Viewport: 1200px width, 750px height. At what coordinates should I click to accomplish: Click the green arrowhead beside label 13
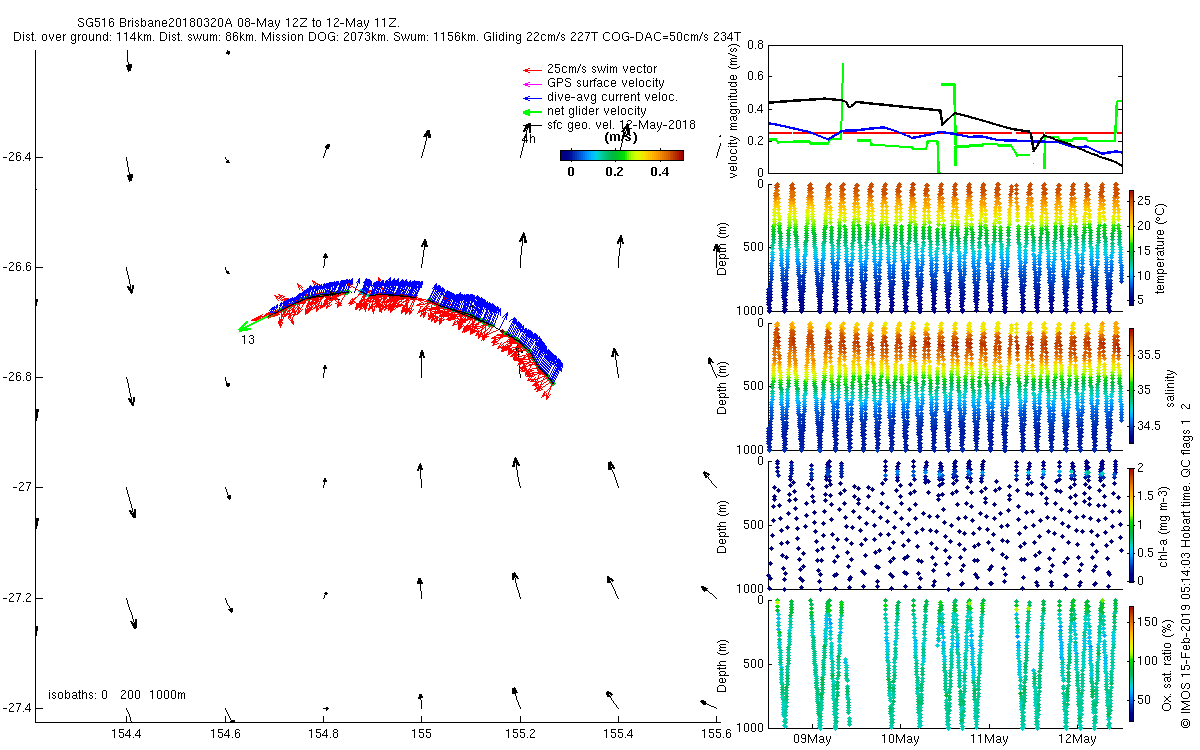click(244, 327)
